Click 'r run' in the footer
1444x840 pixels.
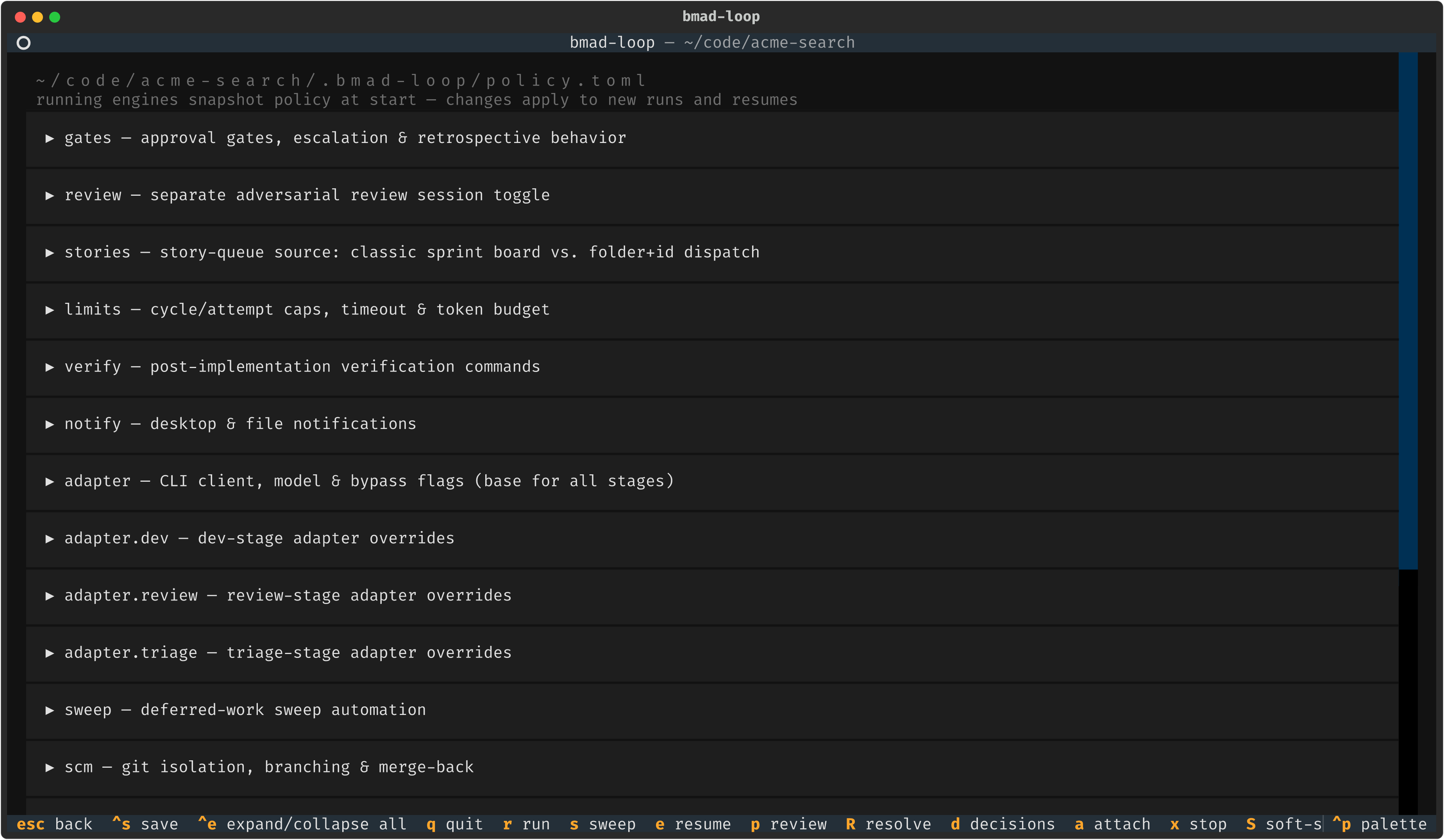526,824
